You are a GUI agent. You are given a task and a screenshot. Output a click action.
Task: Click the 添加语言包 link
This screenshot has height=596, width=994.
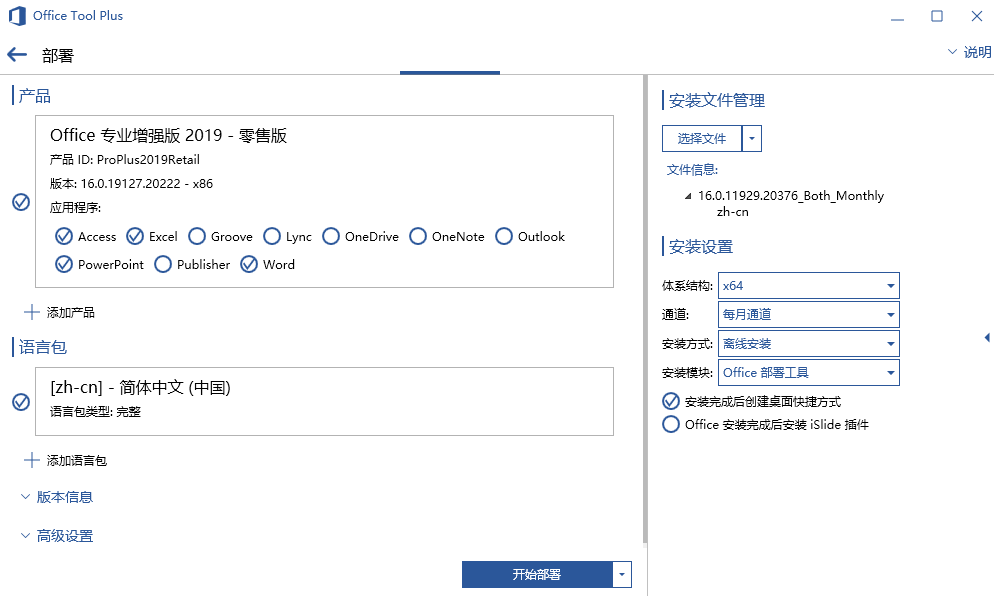coord(77,460)
